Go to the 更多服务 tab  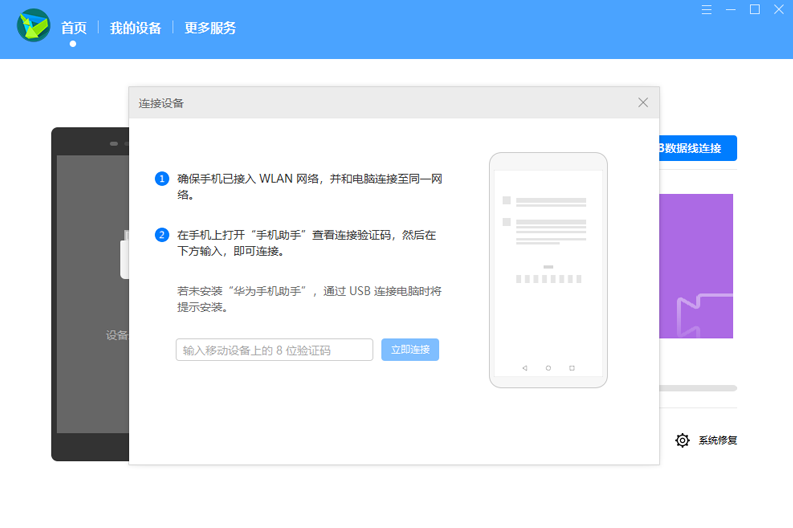[210, 28]
